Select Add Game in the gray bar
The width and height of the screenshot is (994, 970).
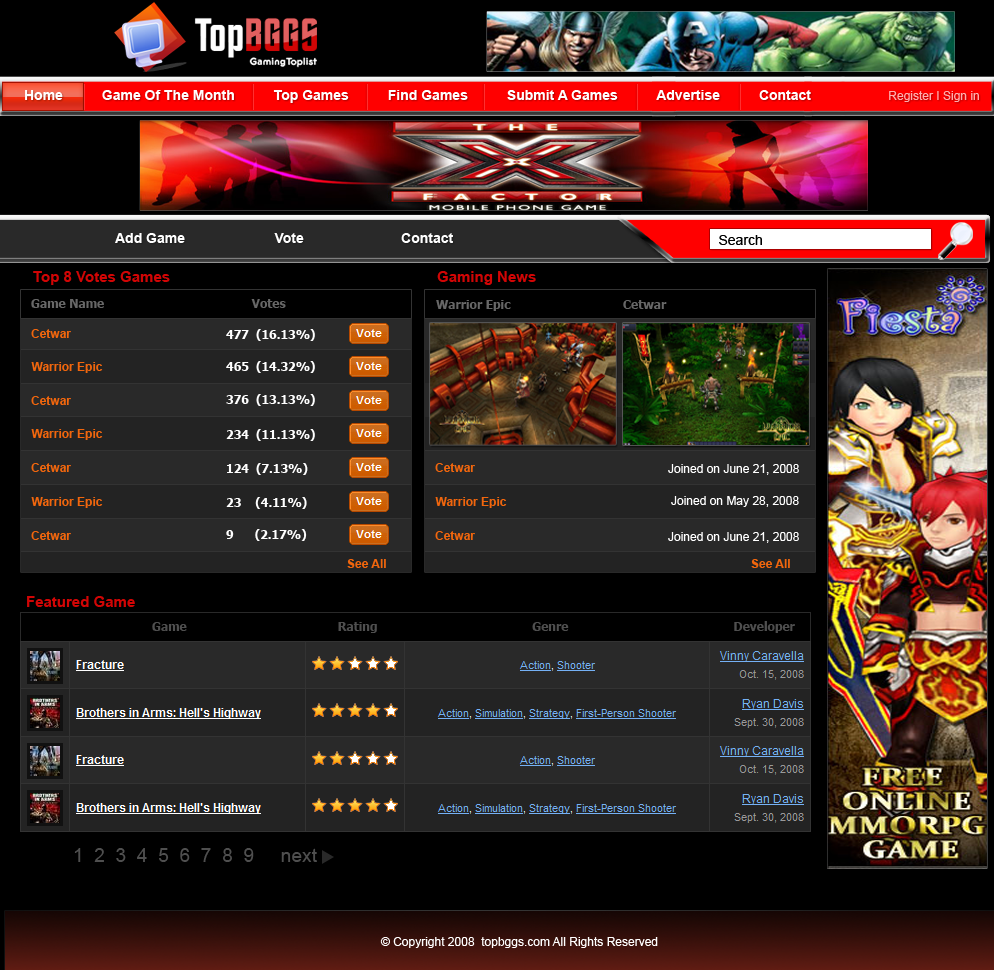point(150,238)
